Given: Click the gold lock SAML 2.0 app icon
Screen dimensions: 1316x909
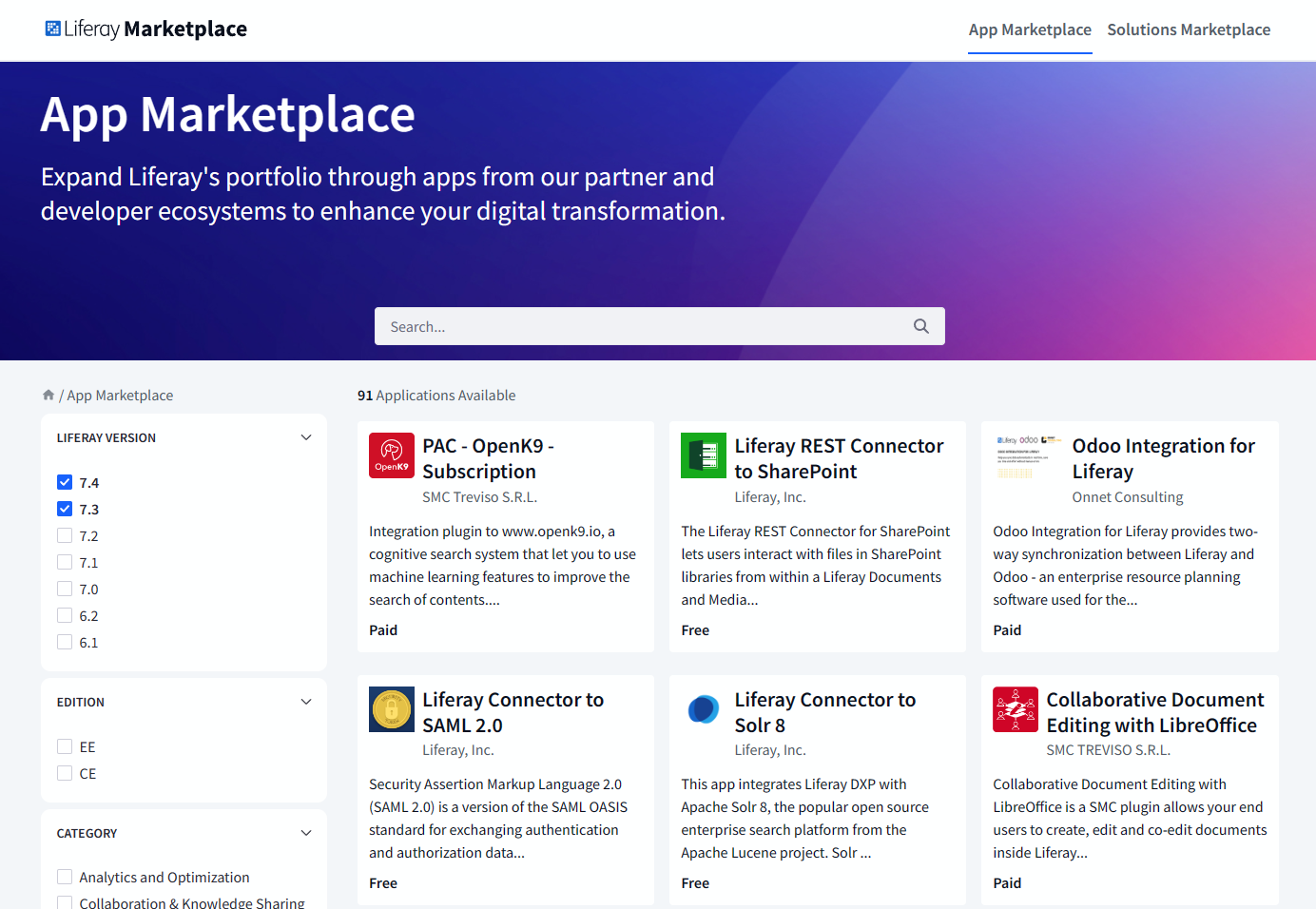Looking at the screenshot, I should tap(391, 708).
